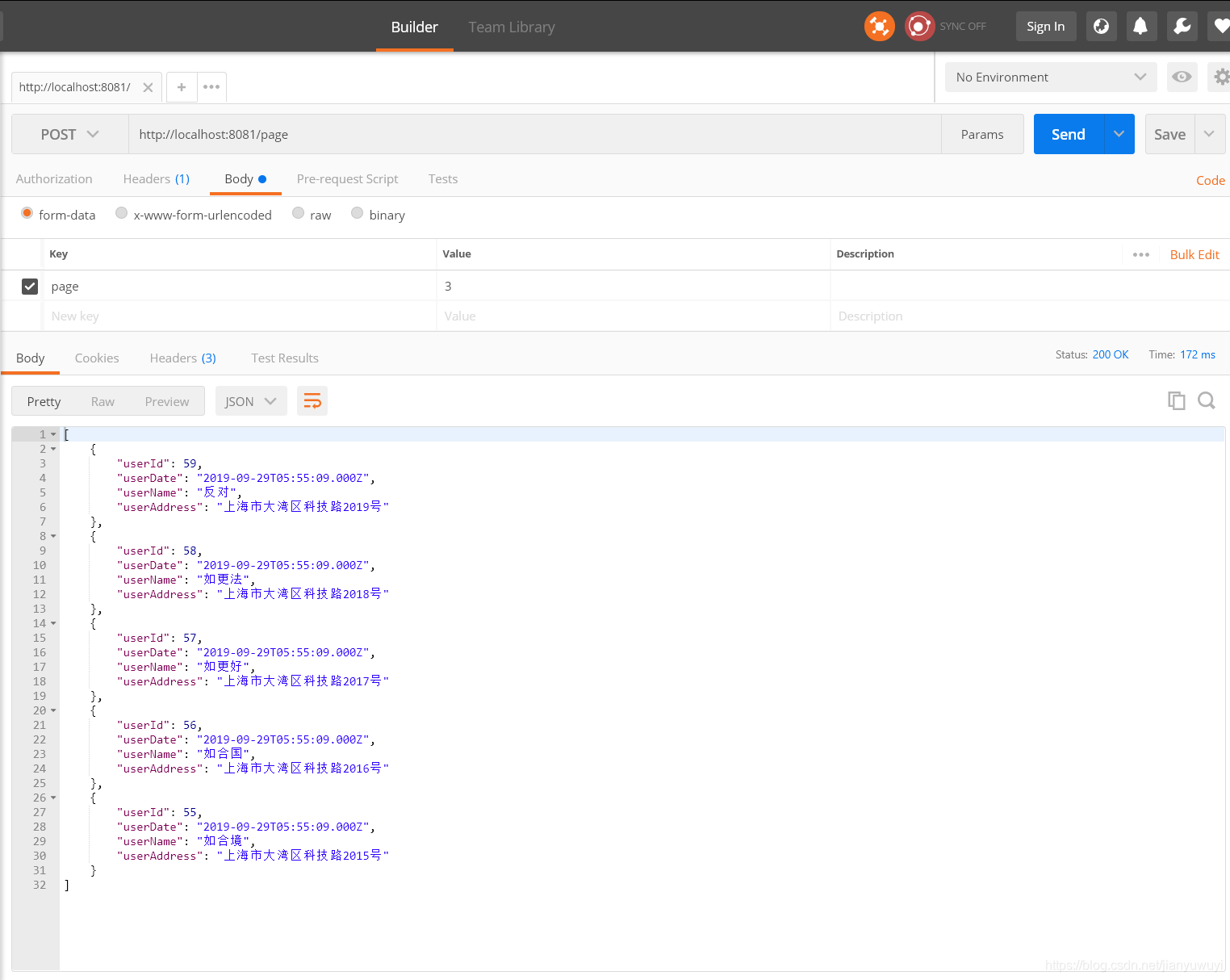Open response Cookies tab
This screenshot has width=1230, height=980.
tap(97, 358)
